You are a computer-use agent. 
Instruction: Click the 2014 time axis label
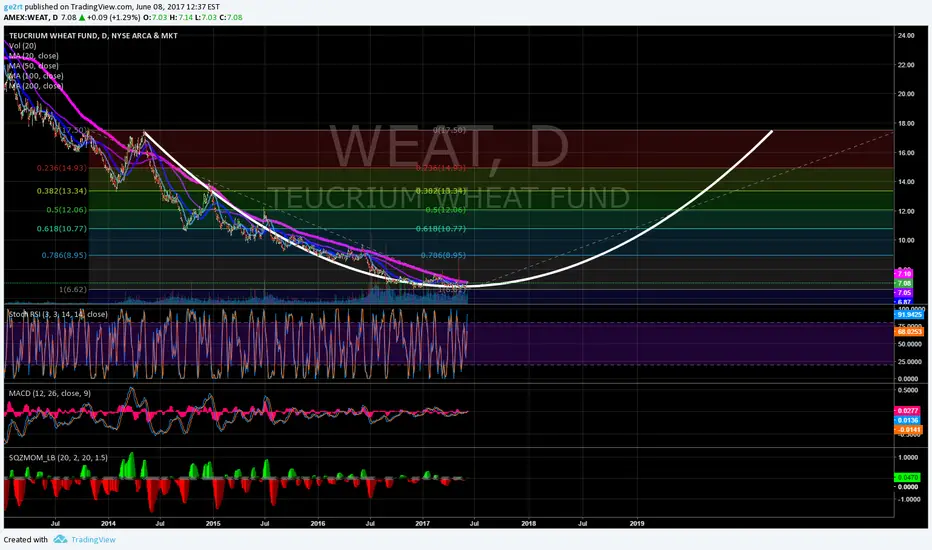tap(108, 524)
